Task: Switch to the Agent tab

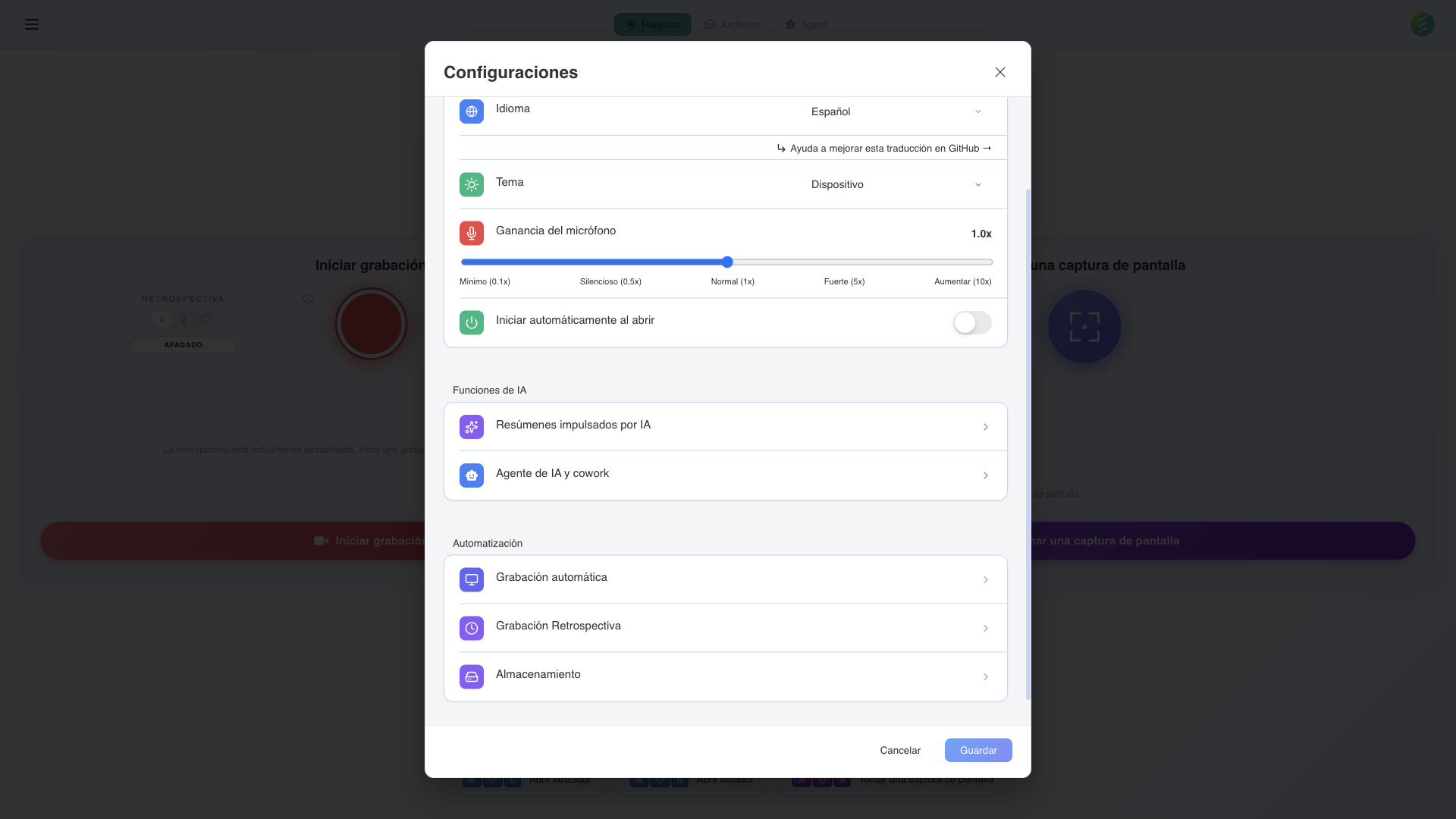Action: pos(806,24)
